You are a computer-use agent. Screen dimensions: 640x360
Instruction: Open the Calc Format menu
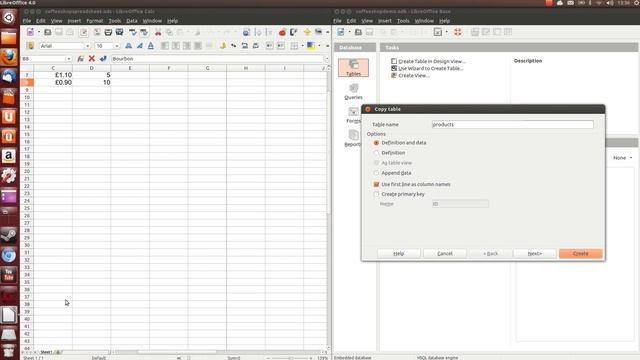95,21
